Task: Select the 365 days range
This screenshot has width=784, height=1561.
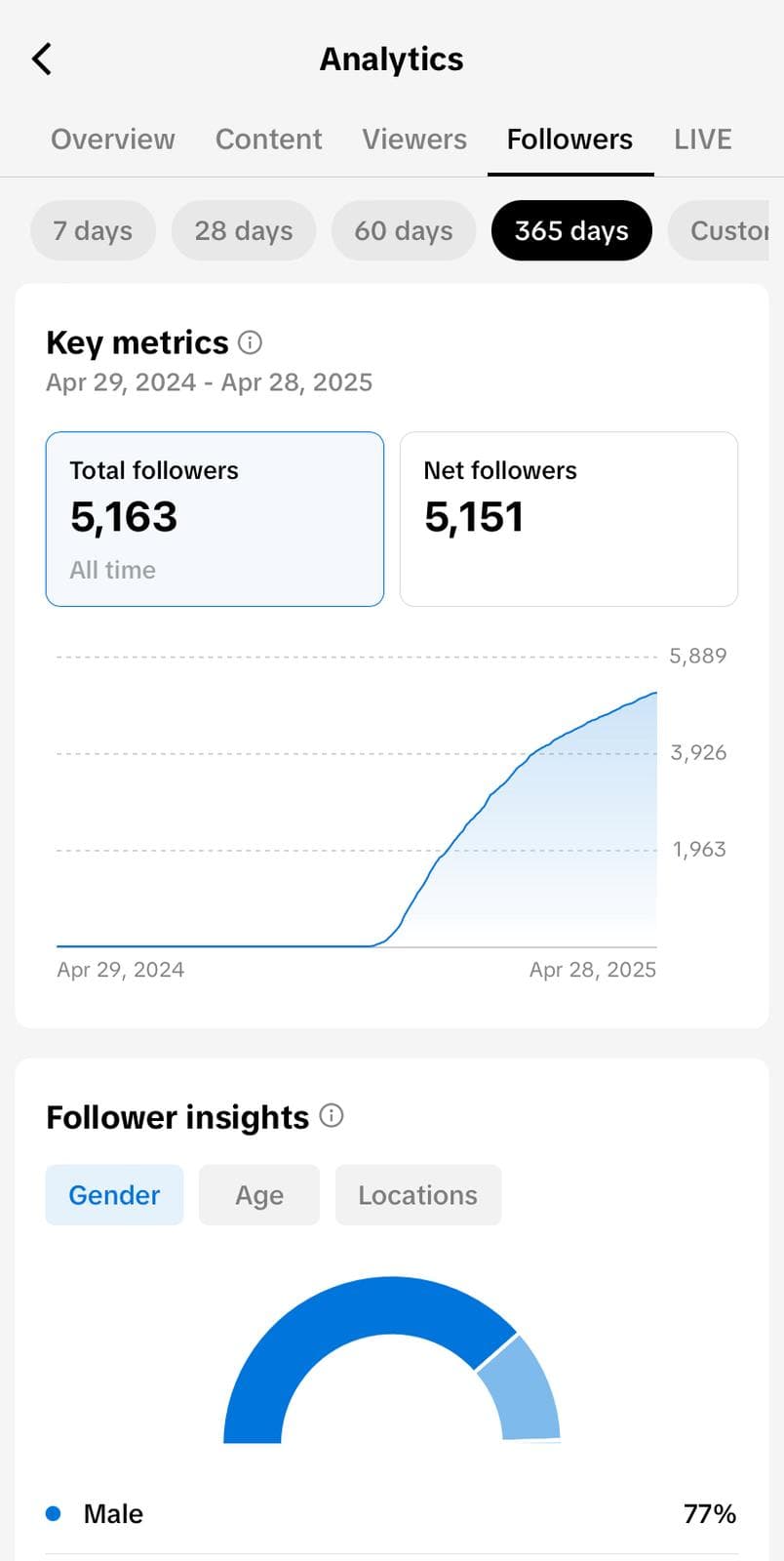Action: (571, 231)
